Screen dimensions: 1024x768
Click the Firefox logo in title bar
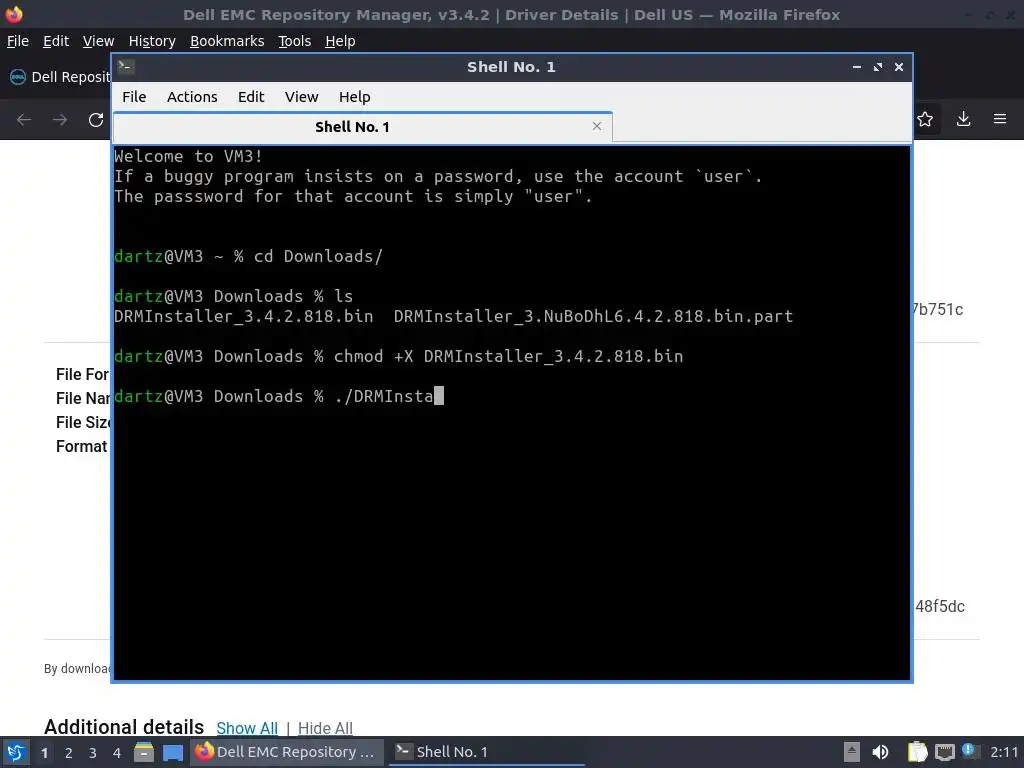14,14
